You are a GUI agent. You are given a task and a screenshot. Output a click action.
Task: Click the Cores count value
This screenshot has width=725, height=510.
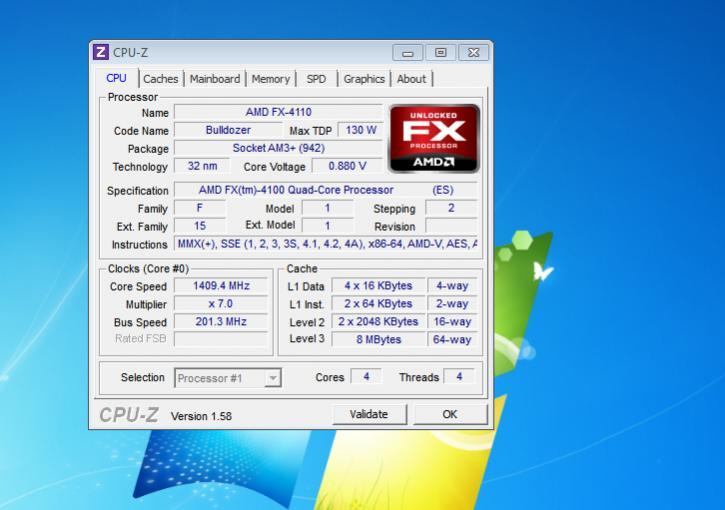[x=366, y=377]
